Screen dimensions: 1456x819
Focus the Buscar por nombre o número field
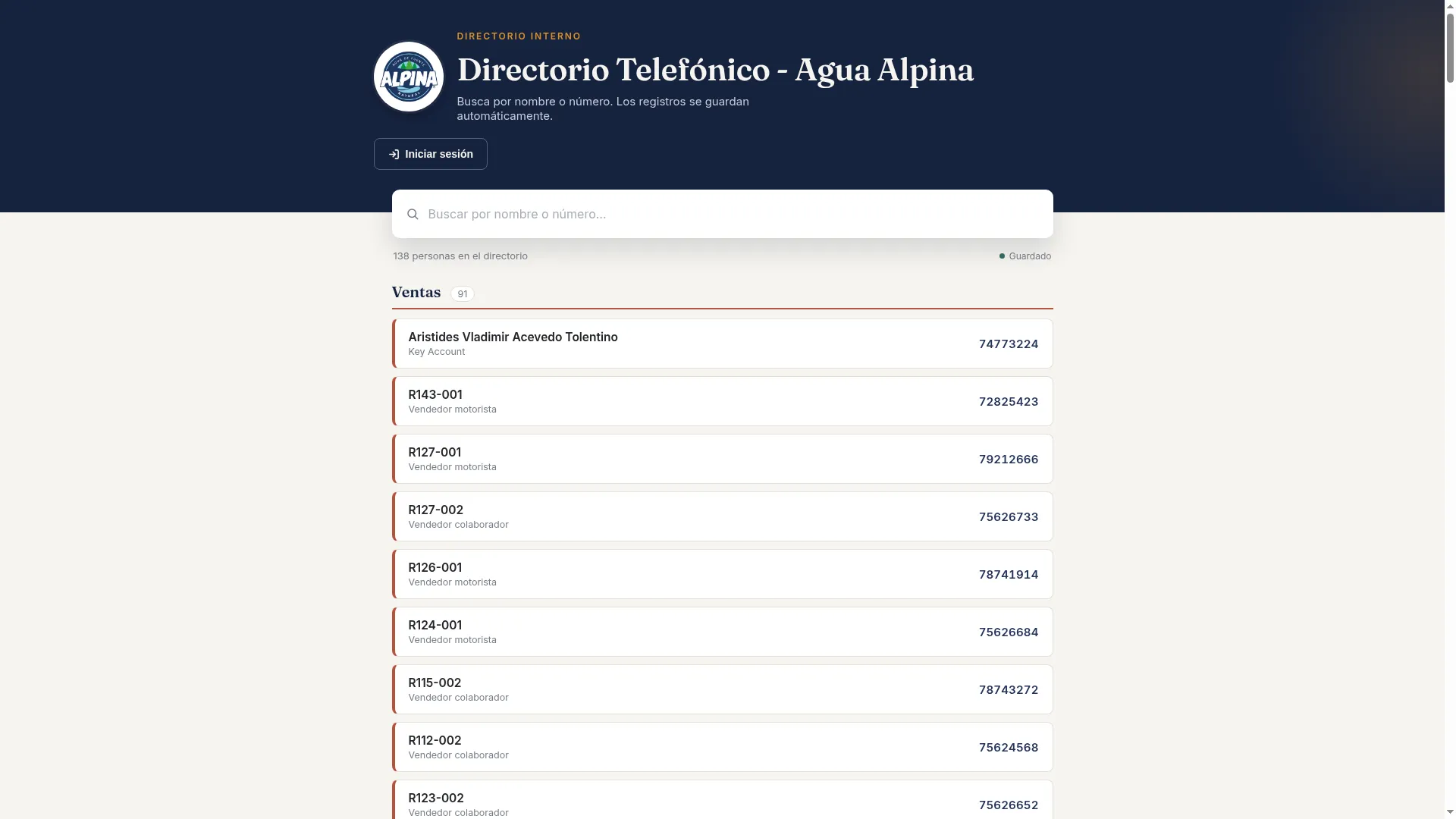(722, 214)
